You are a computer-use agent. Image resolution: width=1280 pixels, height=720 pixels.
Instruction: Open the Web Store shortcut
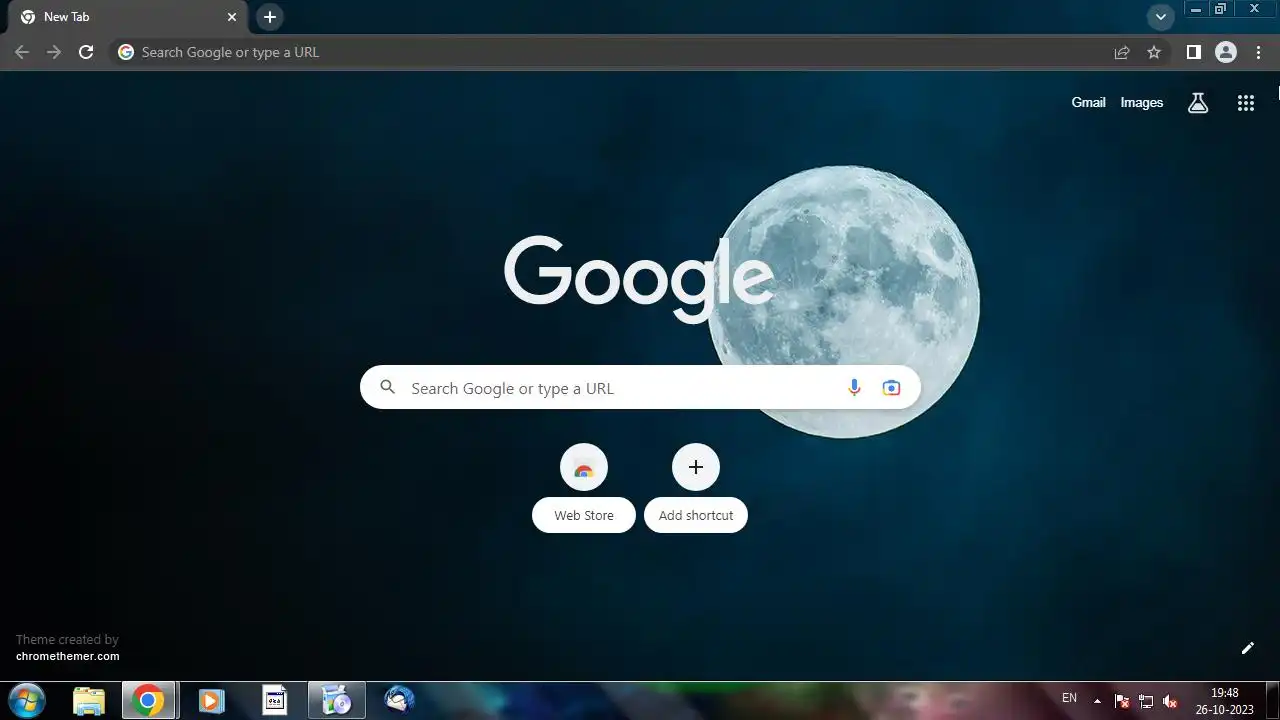pyautogui.click(x=584, y=488)
